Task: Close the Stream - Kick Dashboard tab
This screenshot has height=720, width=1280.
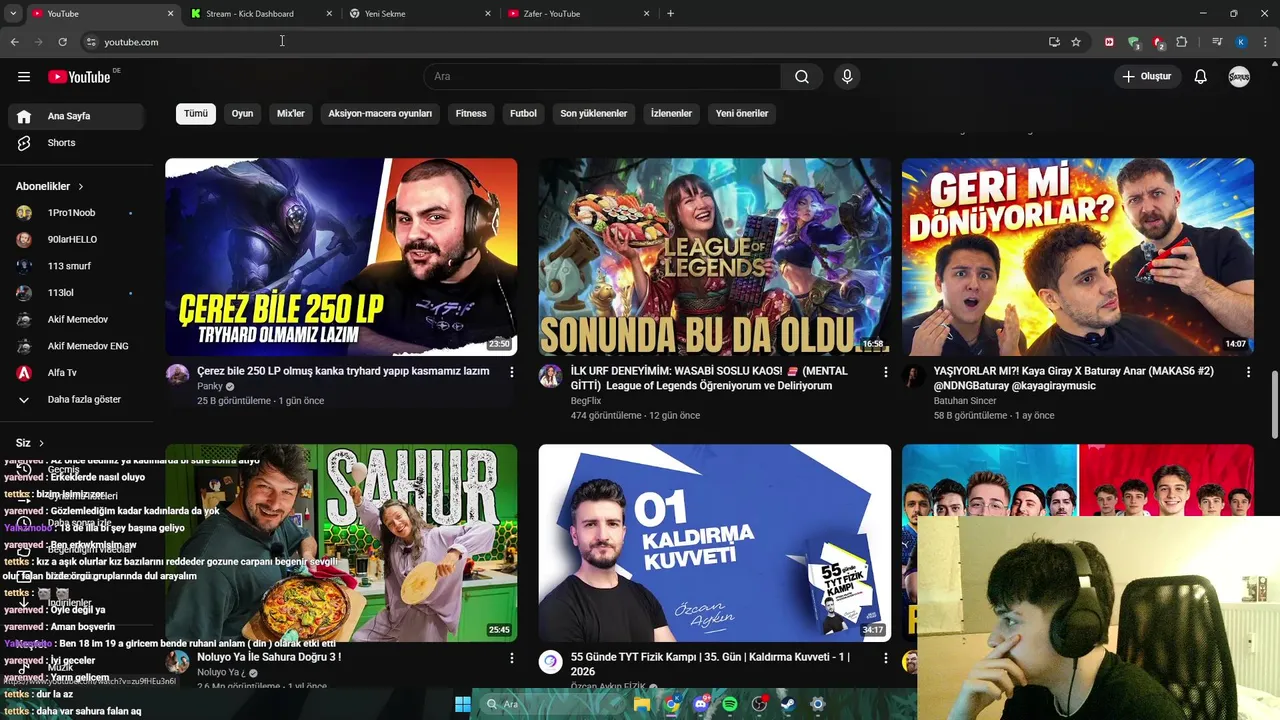Action: (x=329, y=14)
